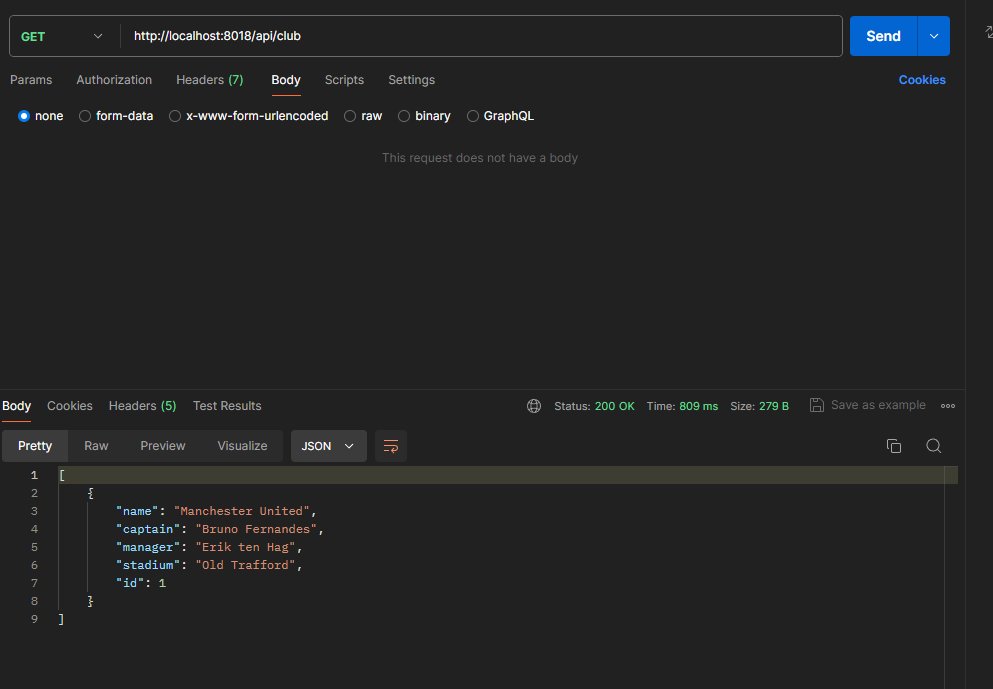Choose x-www-form-urlencoded body type
Viewport: 993px width, 689px height.
pyautogui.click(x=175, y=116)
